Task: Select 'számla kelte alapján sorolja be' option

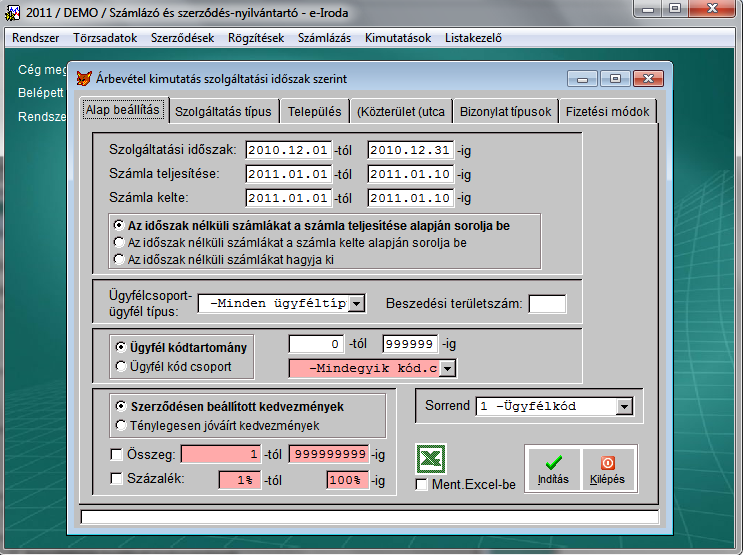Action: (x=120, y=242)
